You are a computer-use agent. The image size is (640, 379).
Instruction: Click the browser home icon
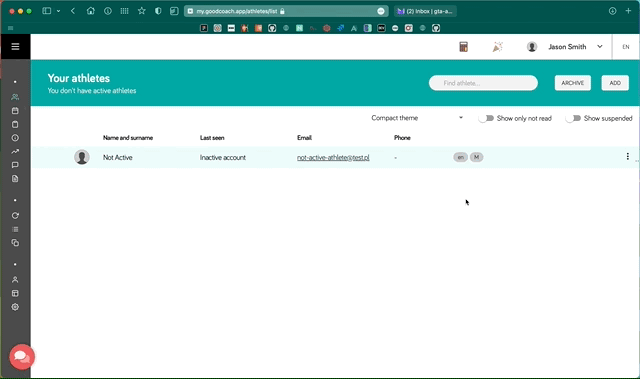(x=91, y=11)
